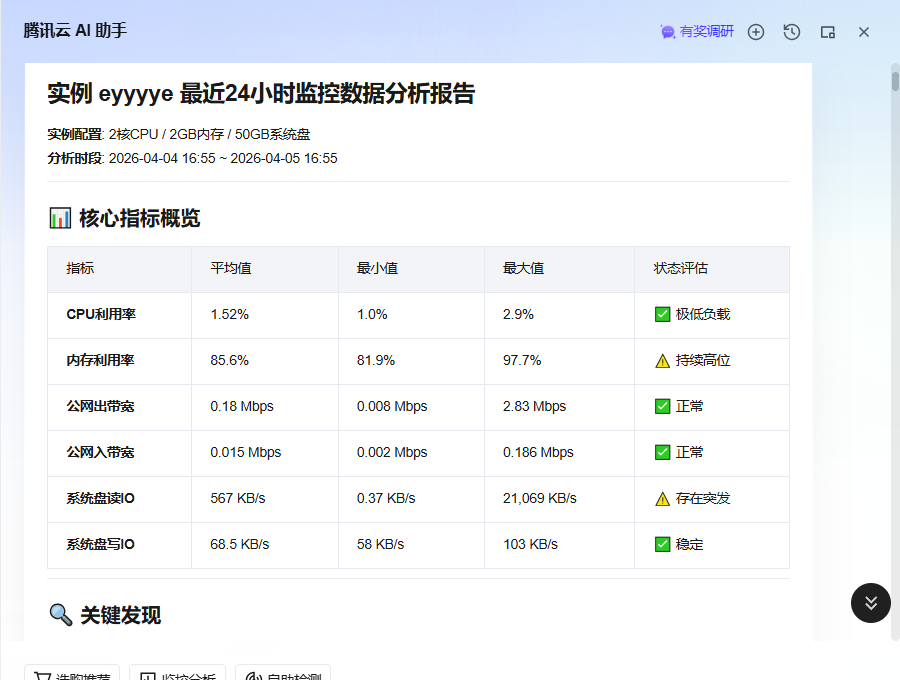Select the 最大值 column header

click(x=523, y=269)
